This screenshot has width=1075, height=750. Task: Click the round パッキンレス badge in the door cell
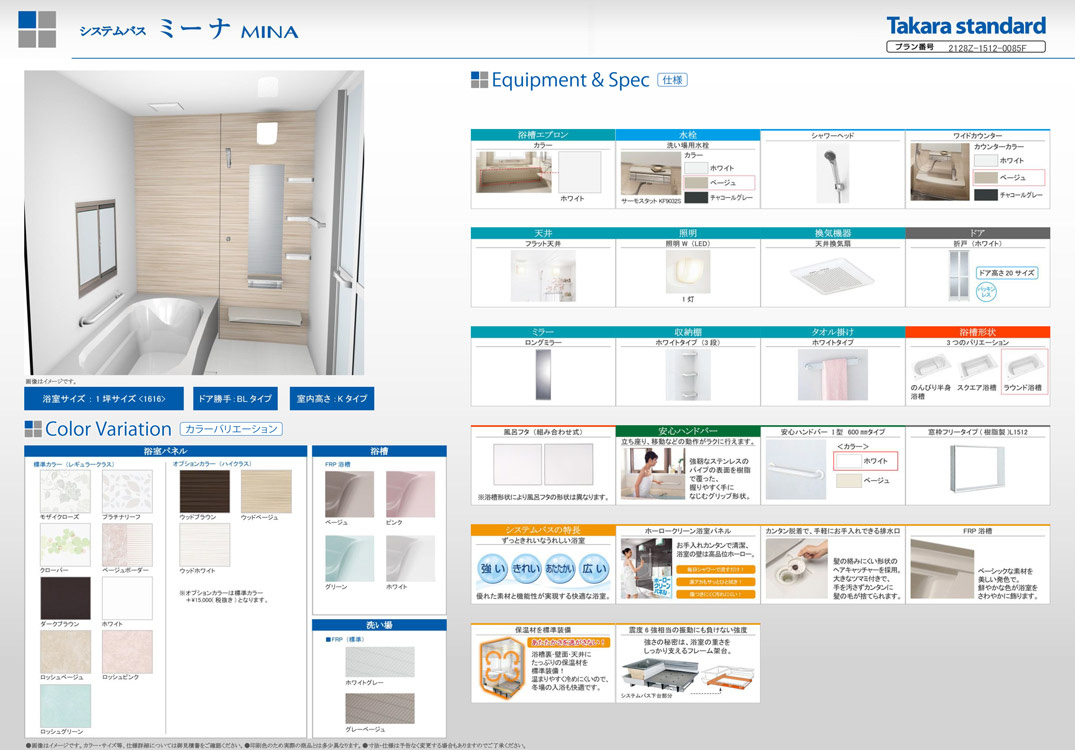pyautogui.click(x=986, y=291)
